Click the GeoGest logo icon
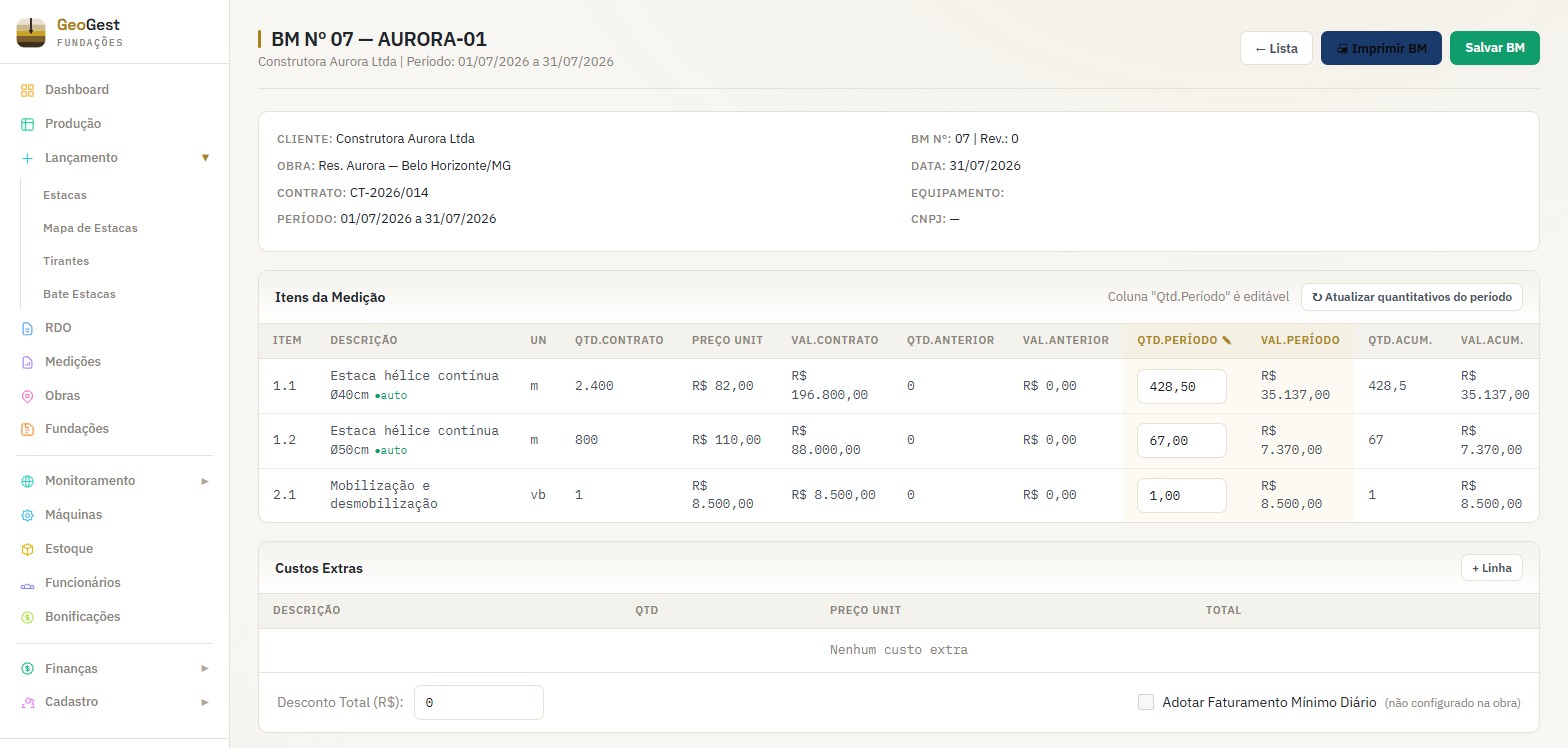1568x748 pixels. click(31, 32)
